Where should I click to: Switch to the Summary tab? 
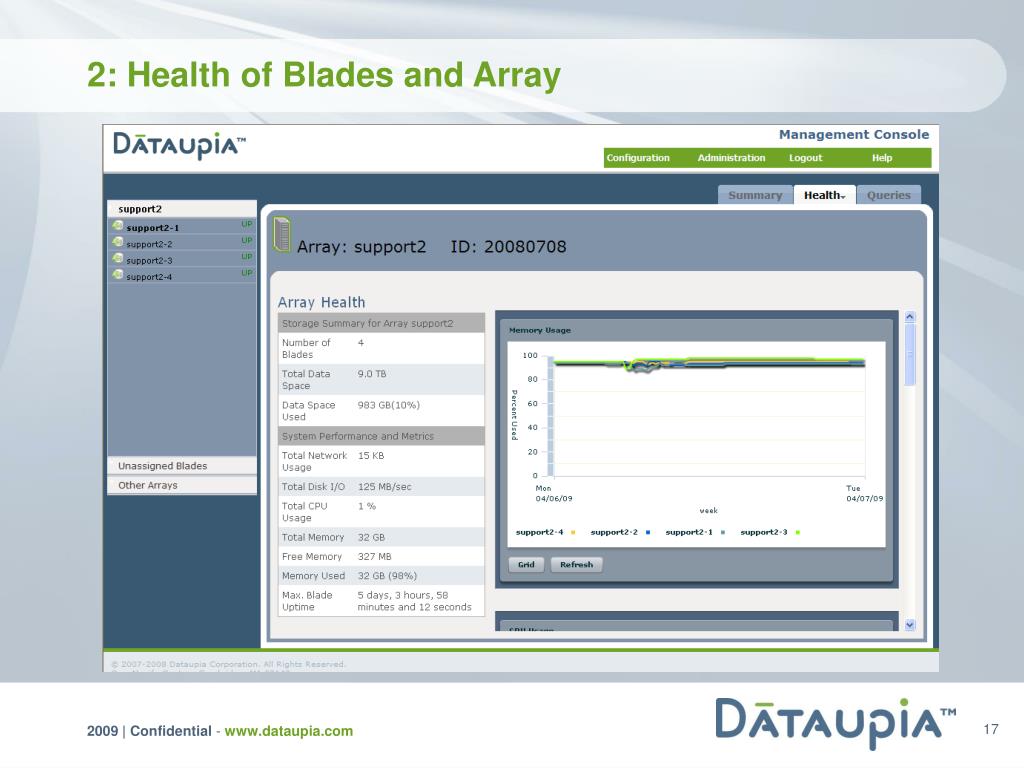pos(755,195)
